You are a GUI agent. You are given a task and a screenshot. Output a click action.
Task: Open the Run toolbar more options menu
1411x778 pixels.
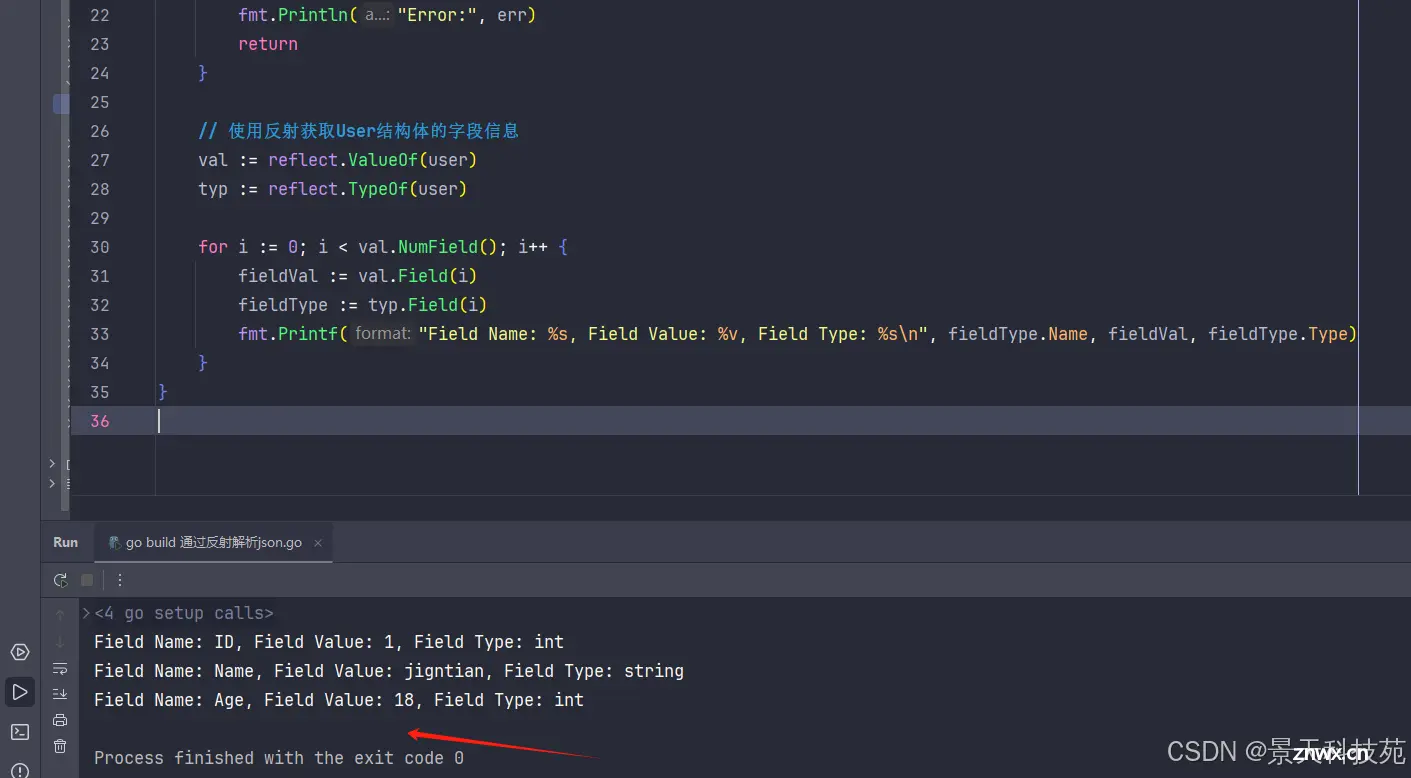(x=120, y=580)
